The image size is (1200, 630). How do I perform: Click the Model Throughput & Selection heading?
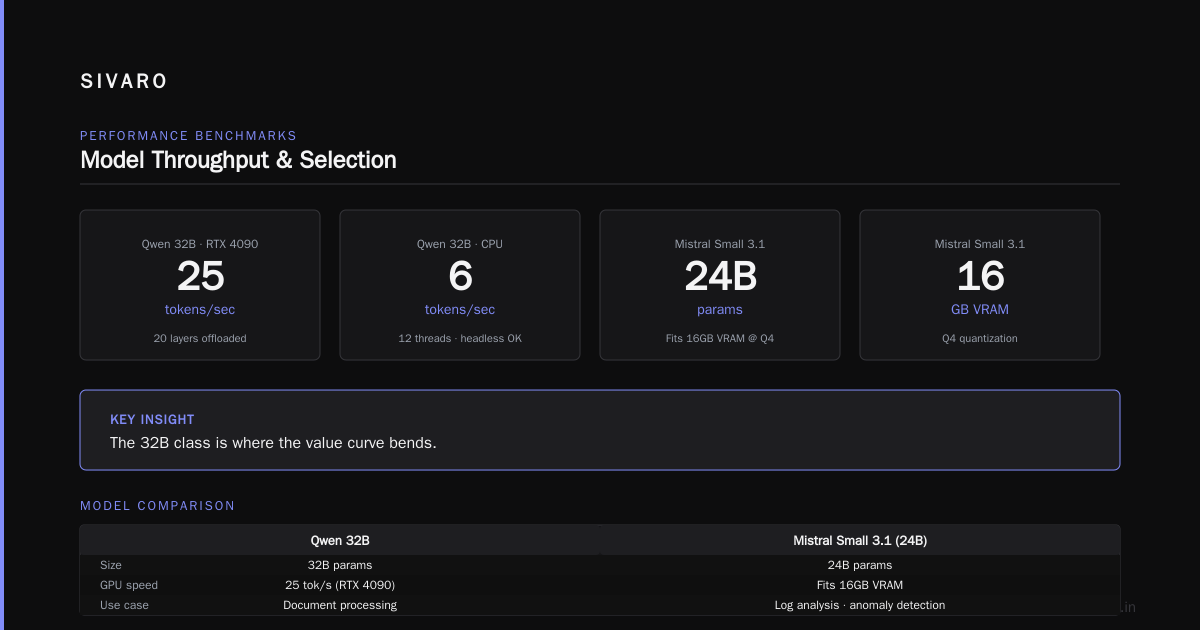tap(238, 160)
